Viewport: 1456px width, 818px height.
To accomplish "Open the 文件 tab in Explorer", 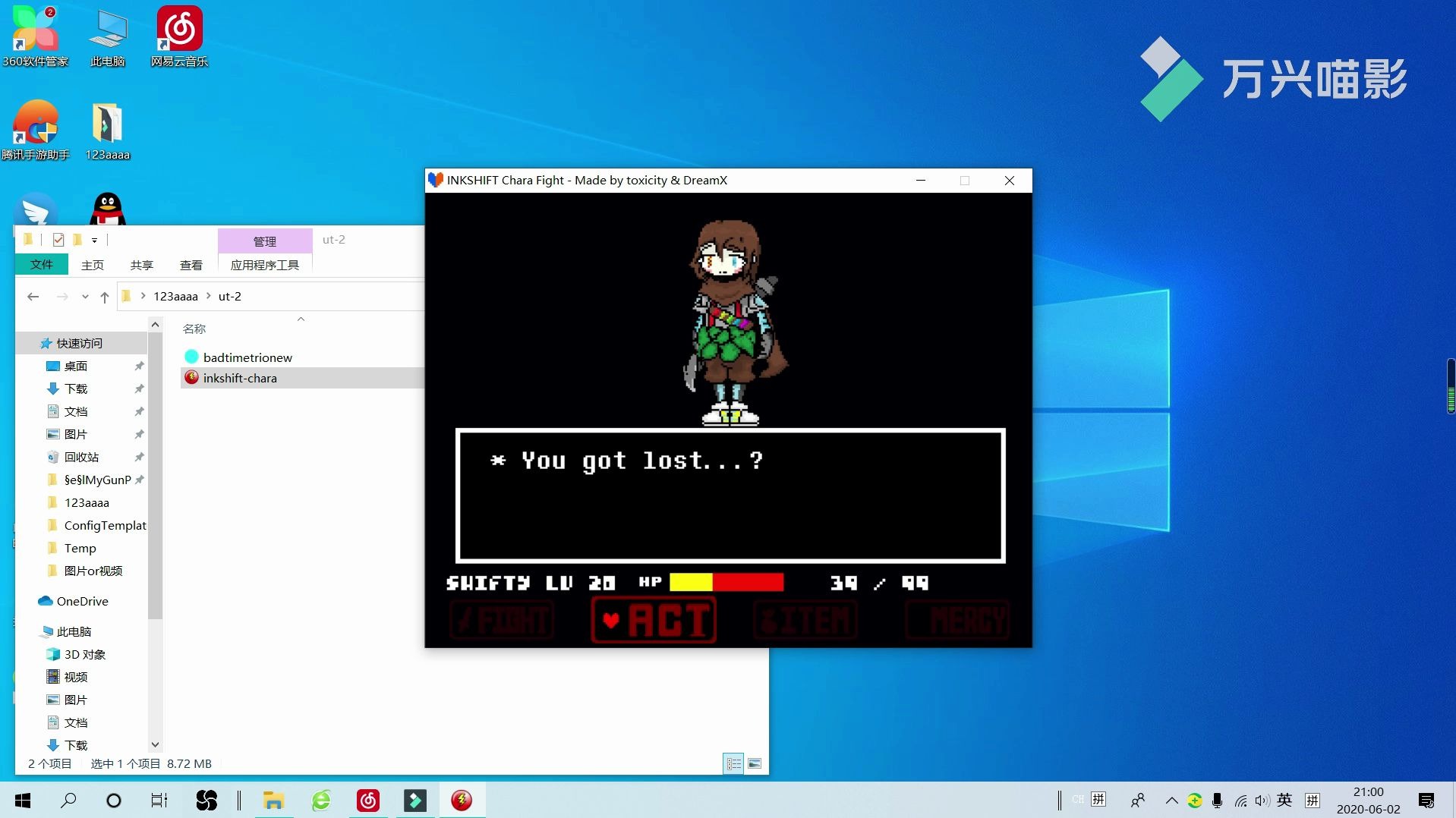I will coord(42,264).
